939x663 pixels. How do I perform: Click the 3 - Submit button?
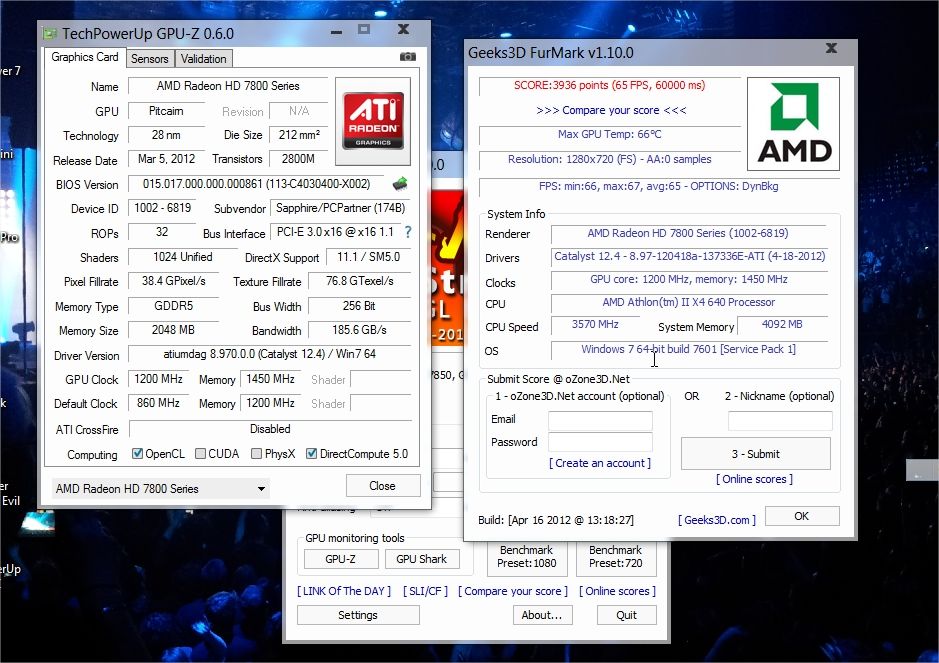tap(756, 453)
